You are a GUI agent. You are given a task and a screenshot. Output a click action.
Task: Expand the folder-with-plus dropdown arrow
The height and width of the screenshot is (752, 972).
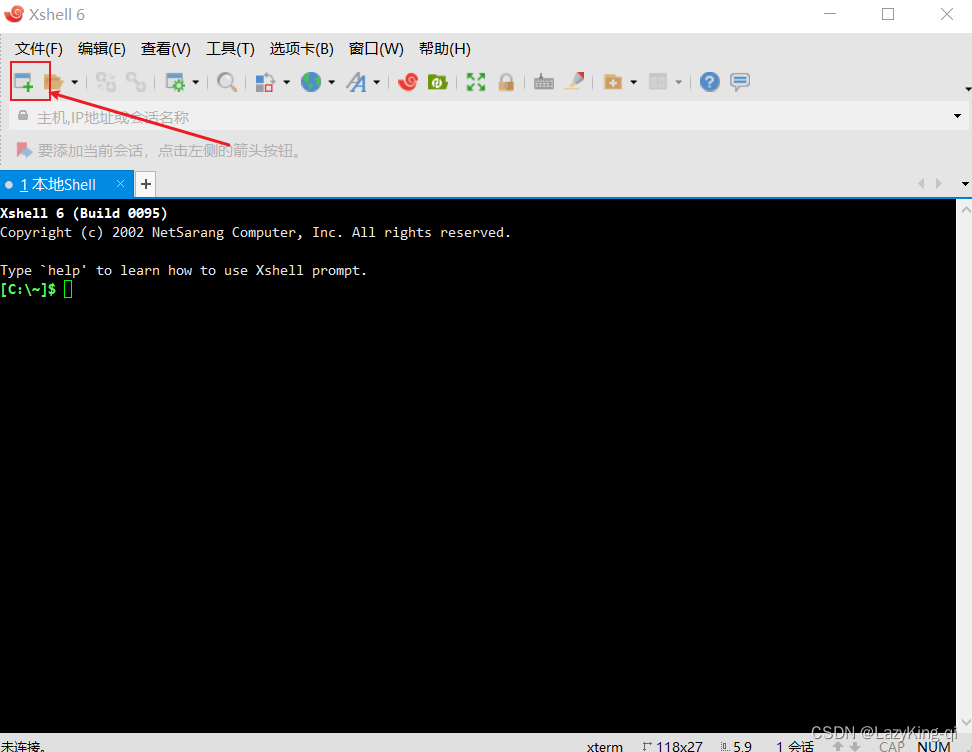(634, 82)
